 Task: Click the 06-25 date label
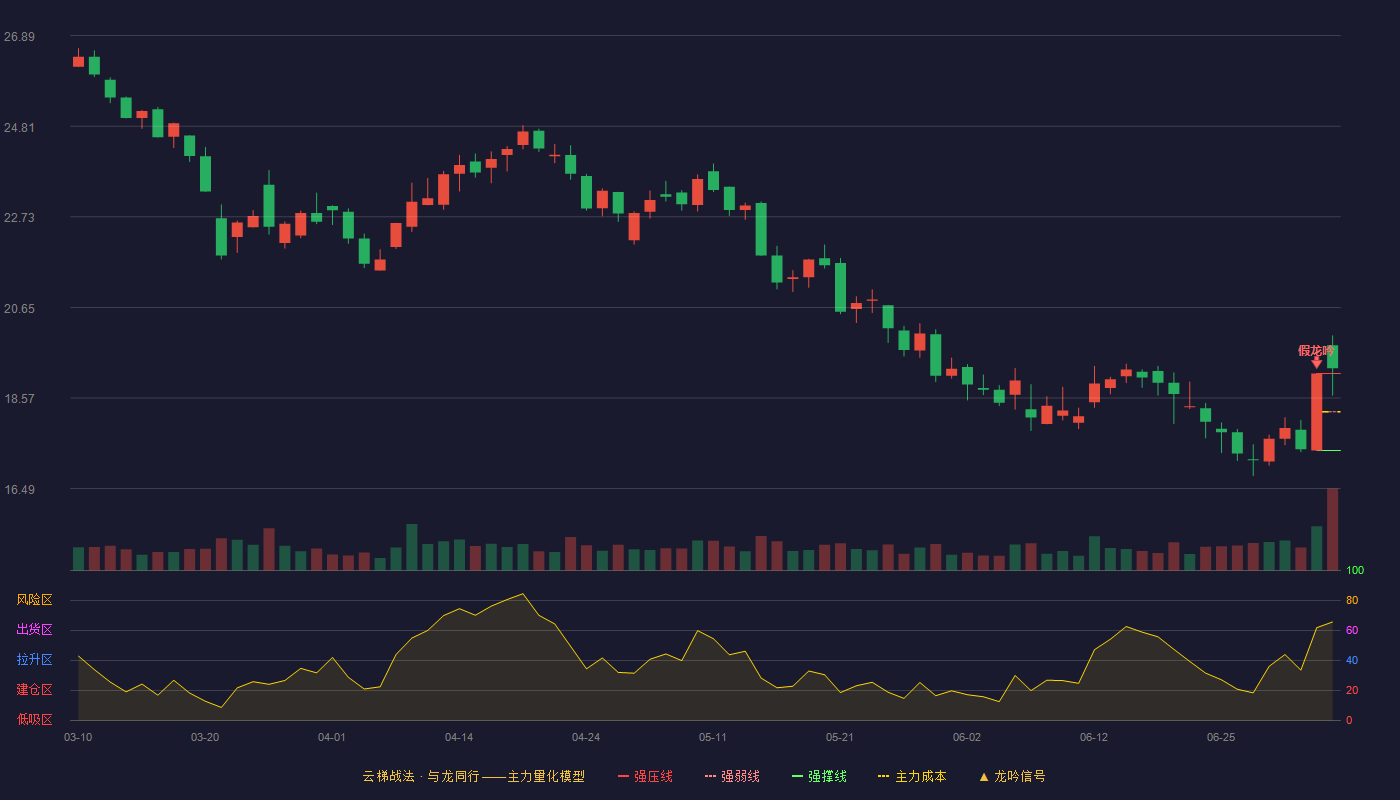[1221, 737]
